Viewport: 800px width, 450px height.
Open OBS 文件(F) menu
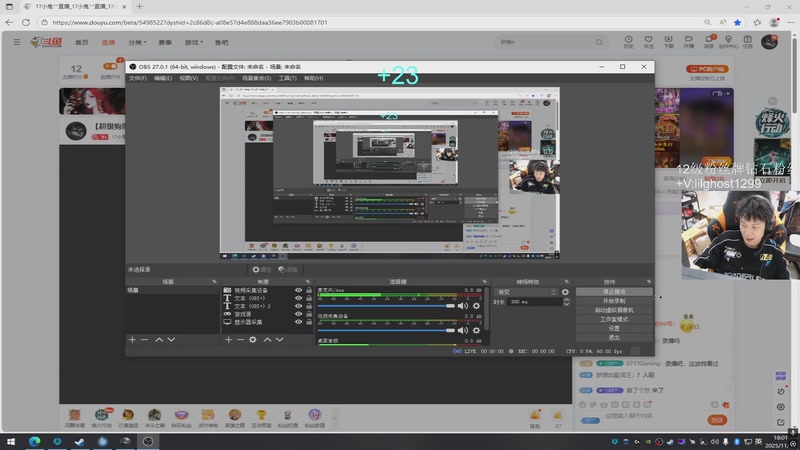click(138, 78)
